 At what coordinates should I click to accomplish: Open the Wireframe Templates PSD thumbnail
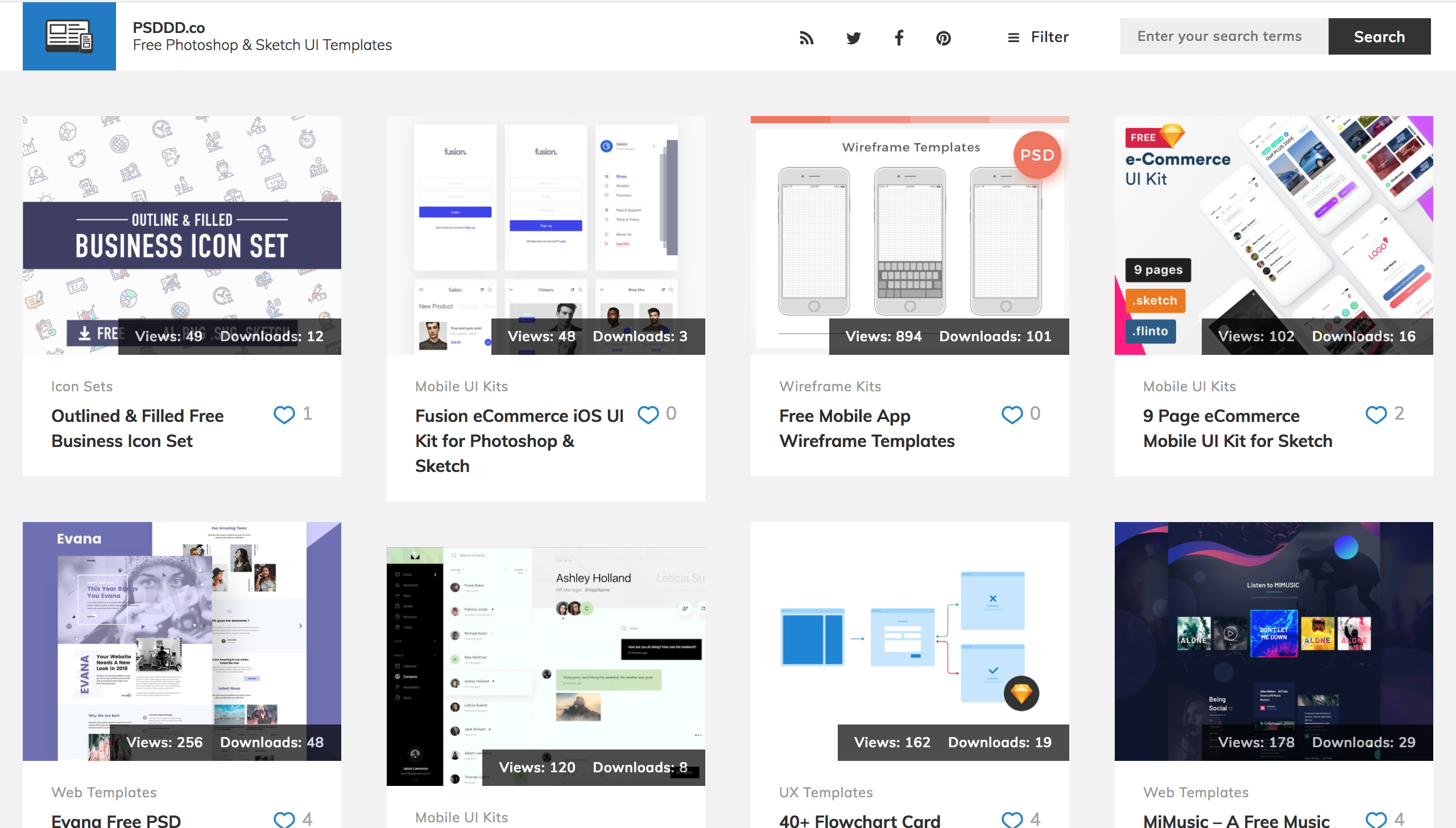[909, 227]
